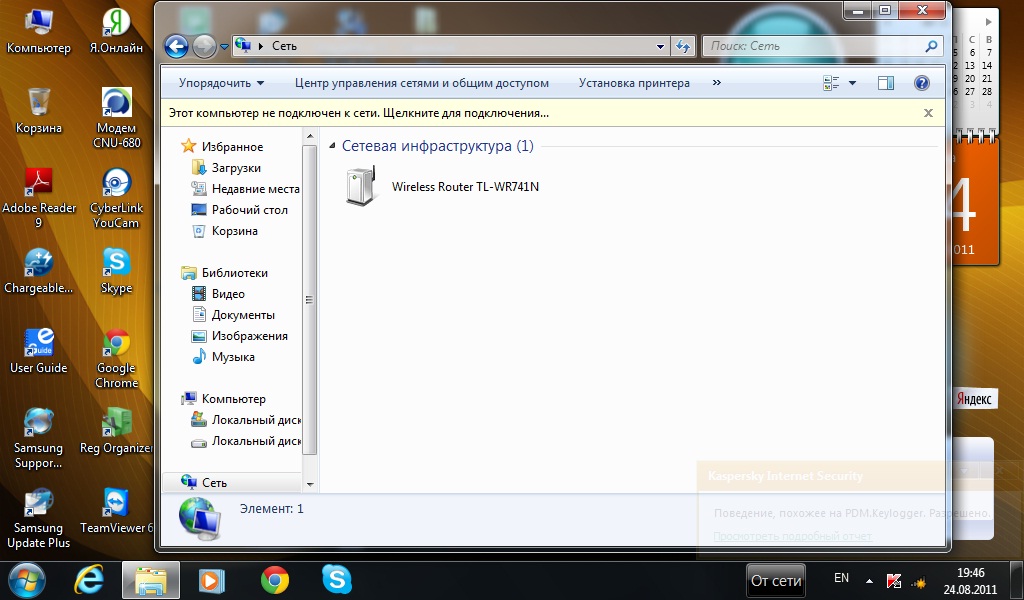This screenshot has width=1024, height=600.
Task: Open the Упорядочить dropdown menu
Action: point(221,83)
